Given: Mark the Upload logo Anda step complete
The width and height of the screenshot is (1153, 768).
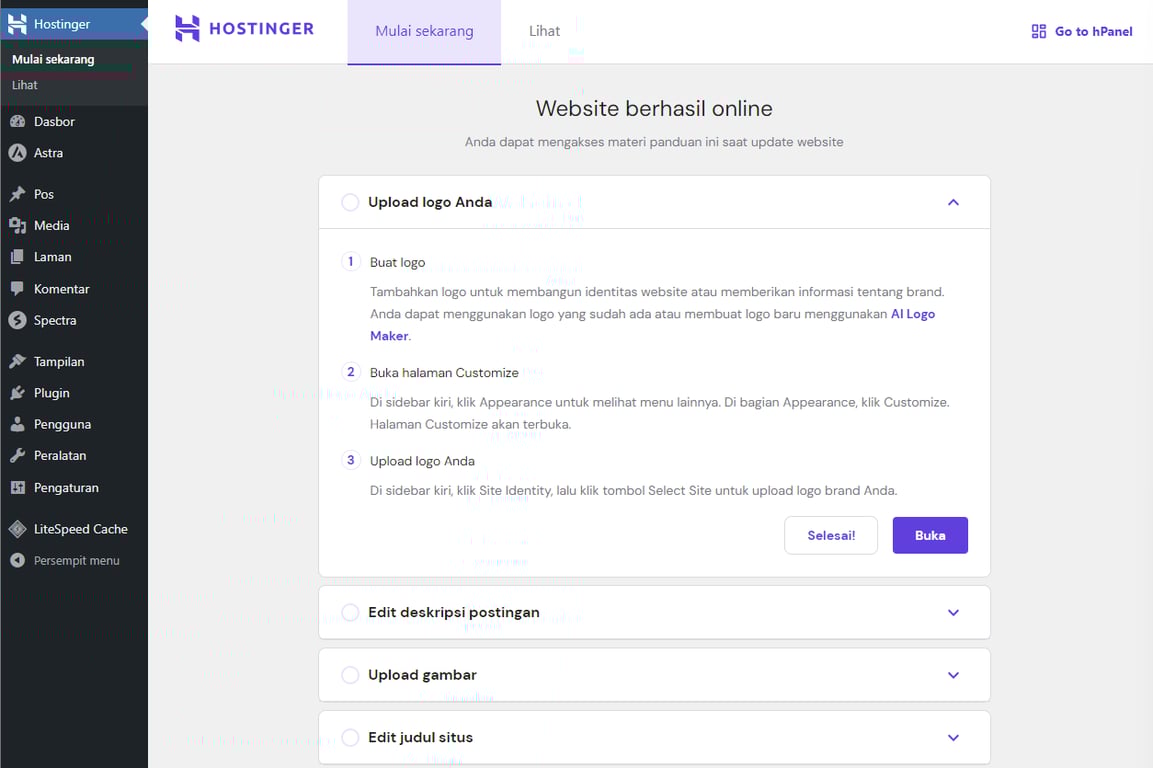Looking at the screenshot, I should coord(350,202).
